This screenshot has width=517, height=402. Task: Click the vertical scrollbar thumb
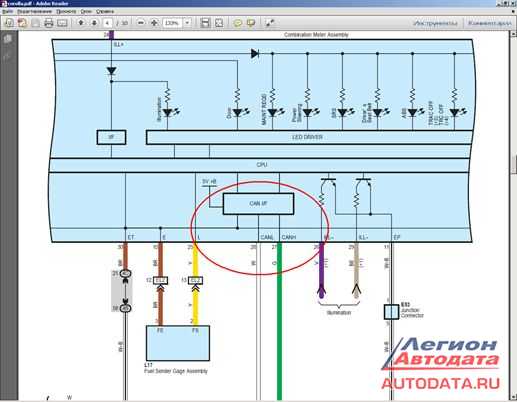pos(514,165)
